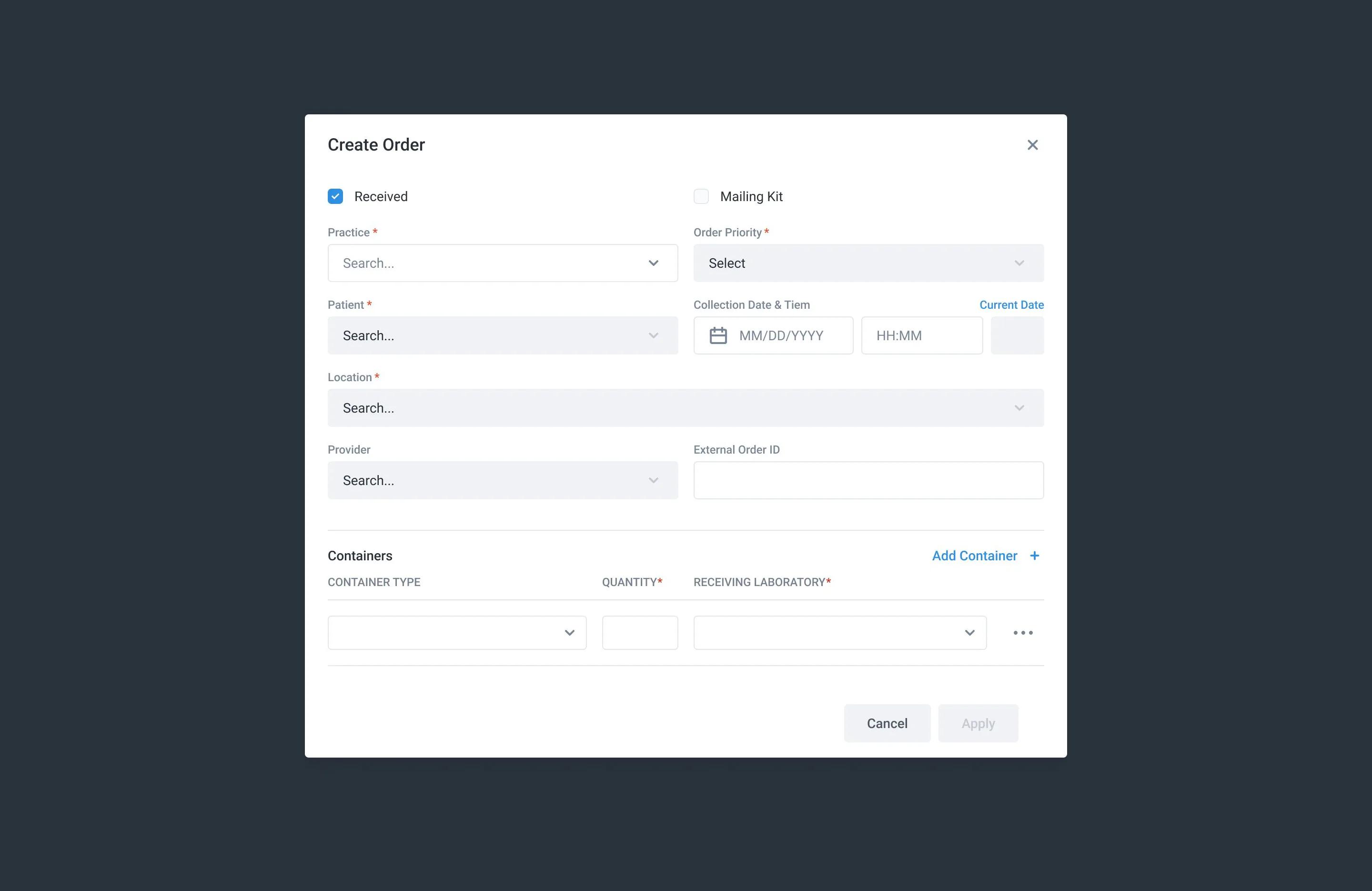The height and width of the screenshot is (891, 1372).
Task: Close the Create Order dialog
Action: pyautogui.click(x=1032, y=145)
